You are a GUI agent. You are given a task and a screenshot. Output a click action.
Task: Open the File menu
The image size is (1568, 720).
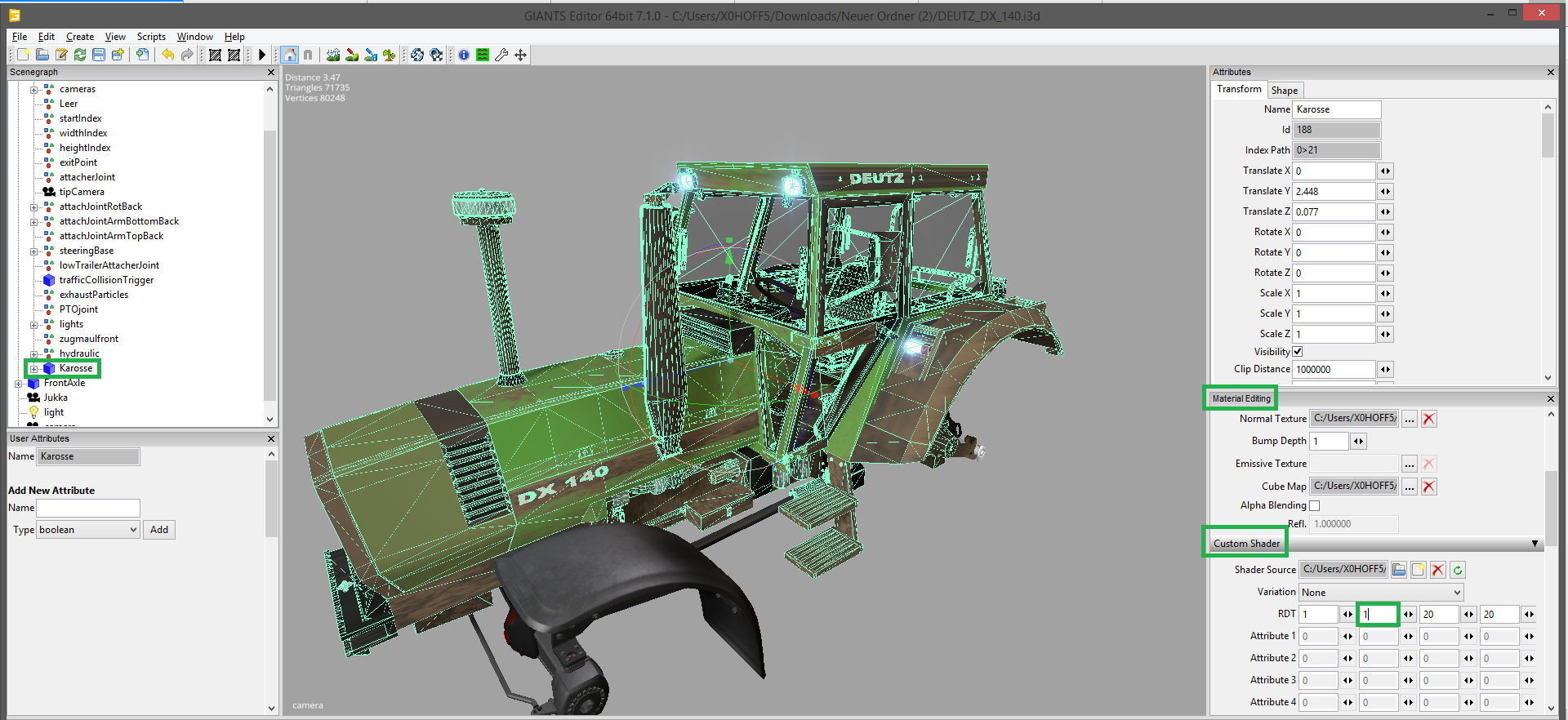(20, 37)
